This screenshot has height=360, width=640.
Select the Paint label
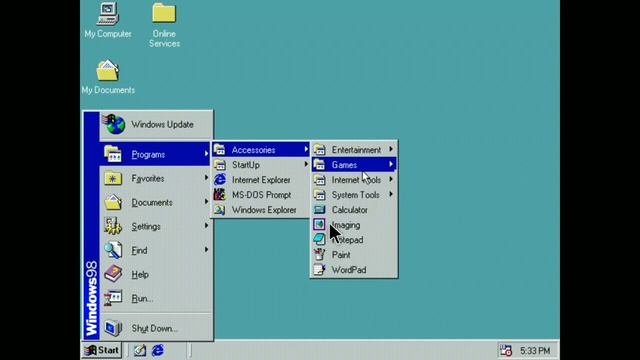[x=341, y=255]
